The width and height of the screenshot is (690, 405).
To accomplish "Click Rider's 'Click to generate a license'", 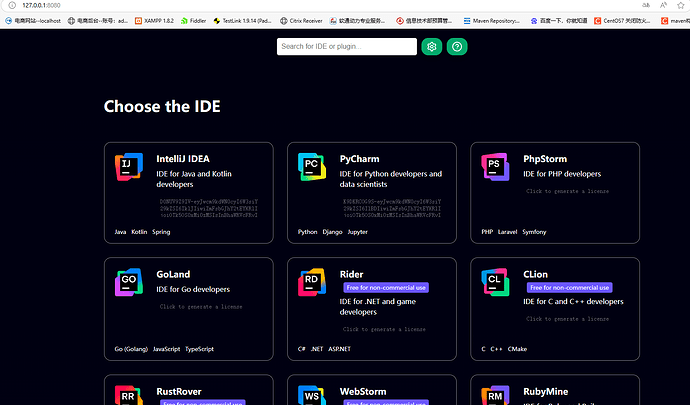I will click(384, 329).
